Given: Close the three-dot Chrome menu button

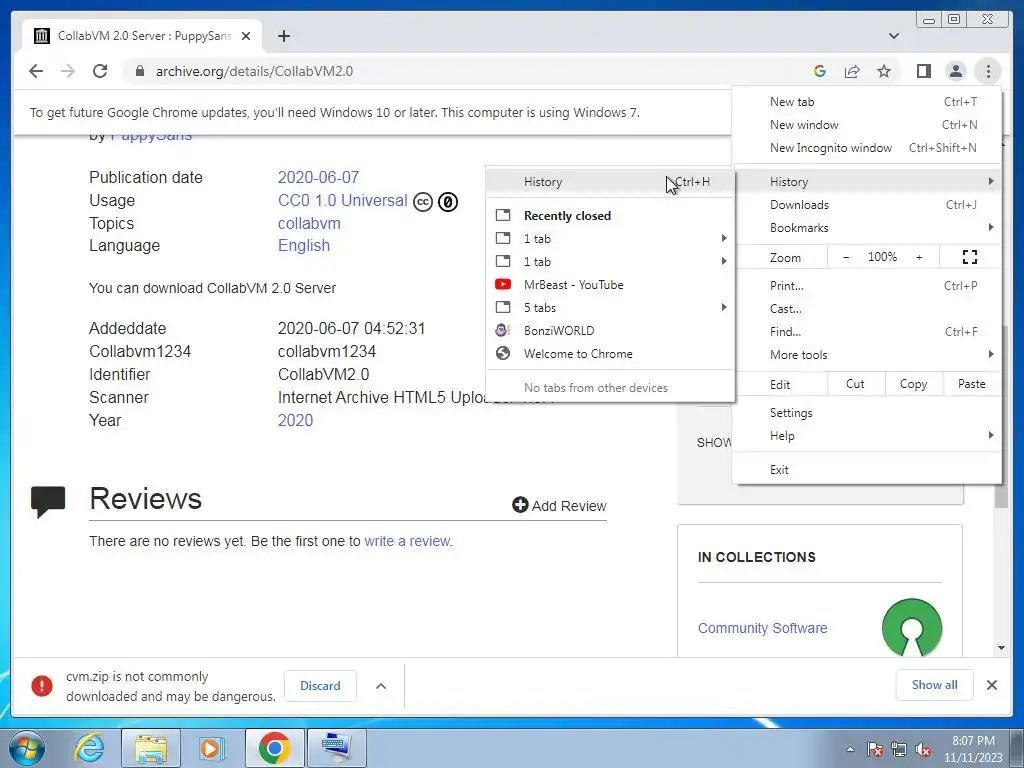Looking at the screenshot, I should (x=988, y=71).
